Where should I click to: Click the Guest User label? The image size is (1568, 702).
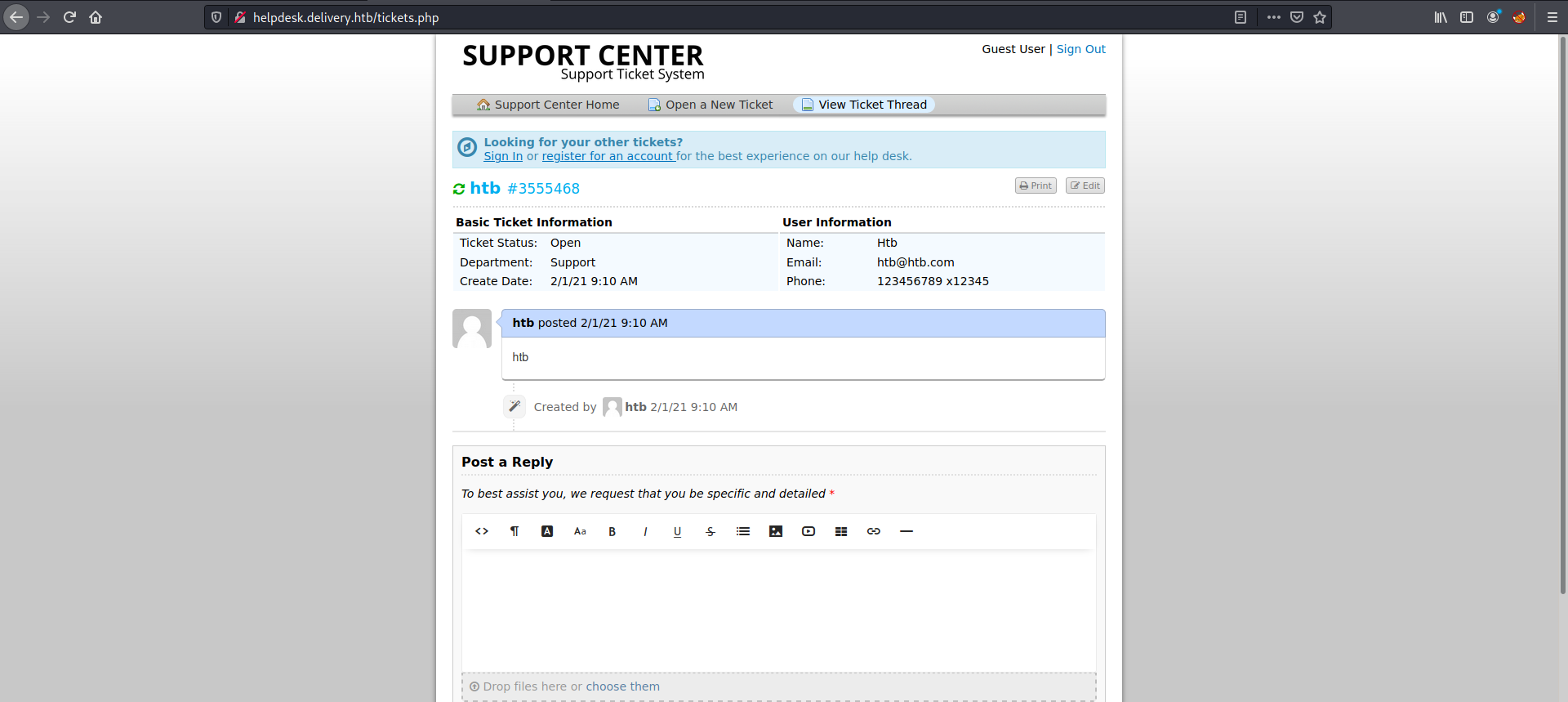(x=1013, y=49)
